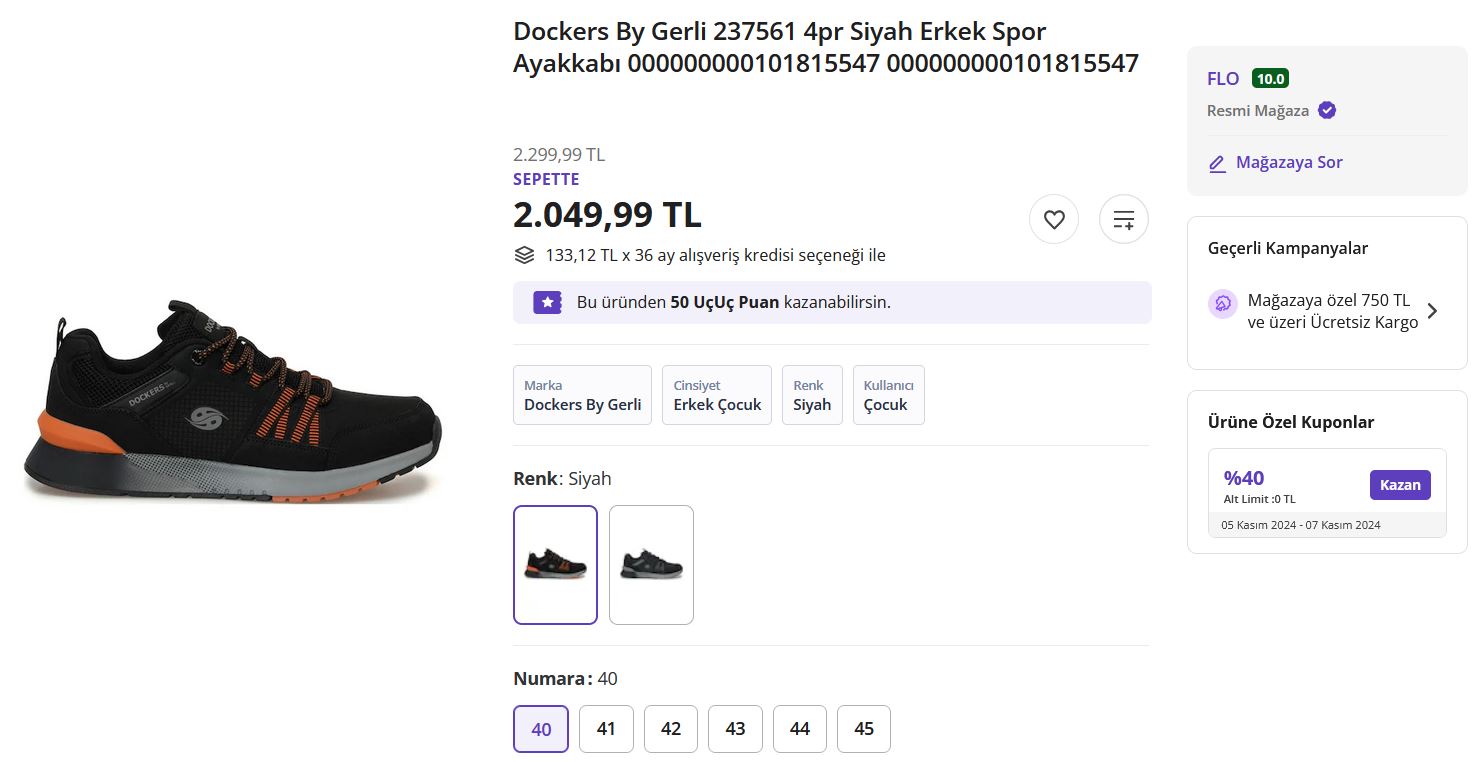Click the installment credit layers icon

pyautogui.click(x=524, y=255)
